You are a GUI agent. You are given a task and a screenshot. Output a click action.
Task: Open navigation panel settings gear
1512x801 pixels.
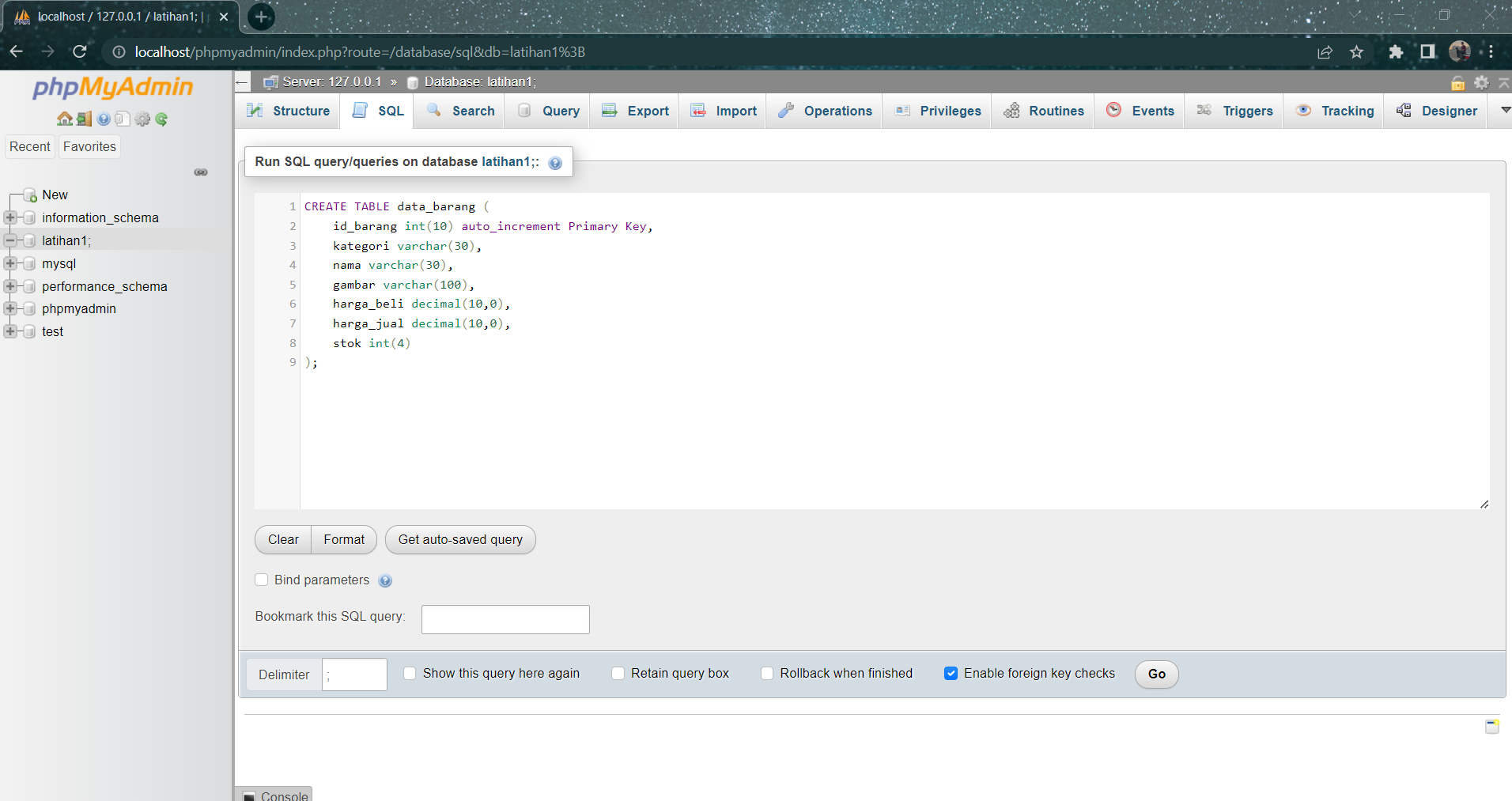(x=142, y=119)
